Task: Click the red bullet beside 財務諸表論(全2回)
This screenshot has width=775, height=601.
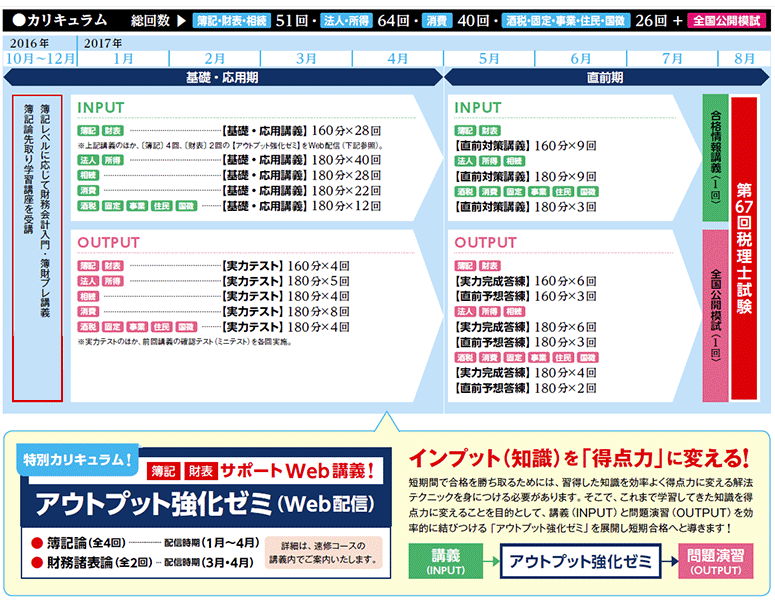Action: [36, 562]
